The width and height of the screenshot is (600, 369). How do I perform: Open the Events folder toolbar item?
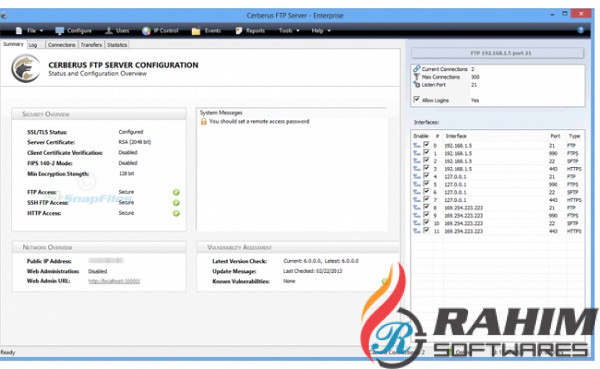coord(206,31)
